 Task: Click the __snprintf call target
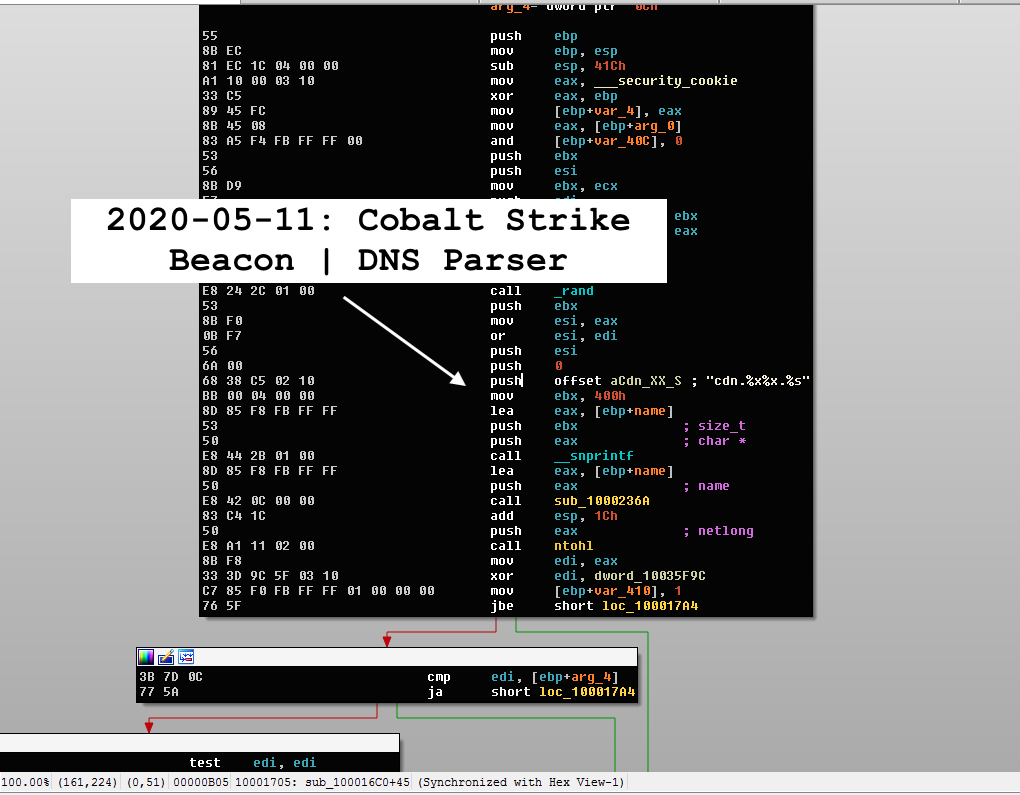pos(593,455)
